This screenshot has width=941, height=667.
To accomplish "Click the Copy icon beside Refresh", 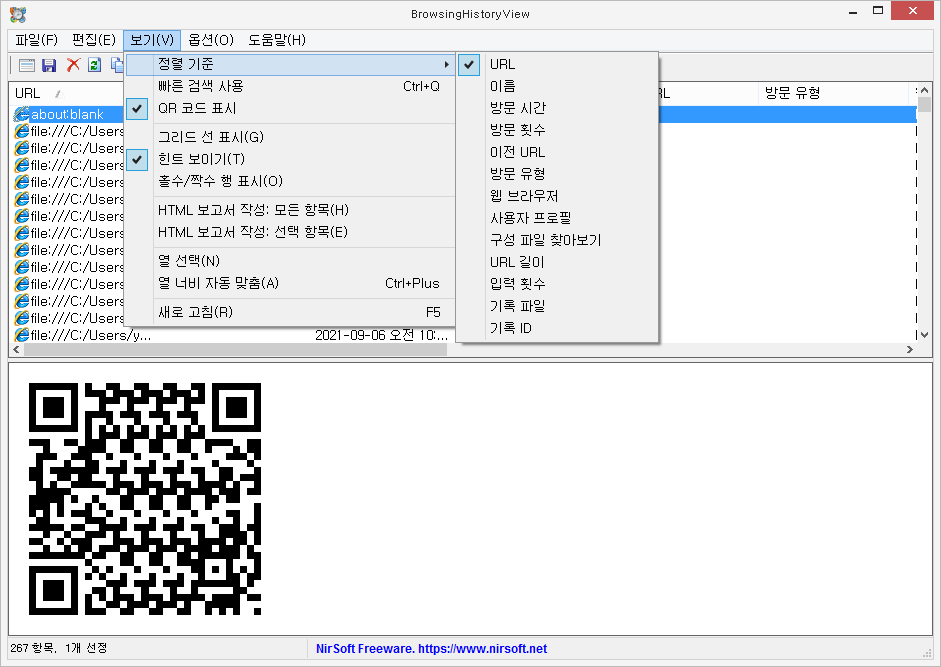I will click(117, 65).
